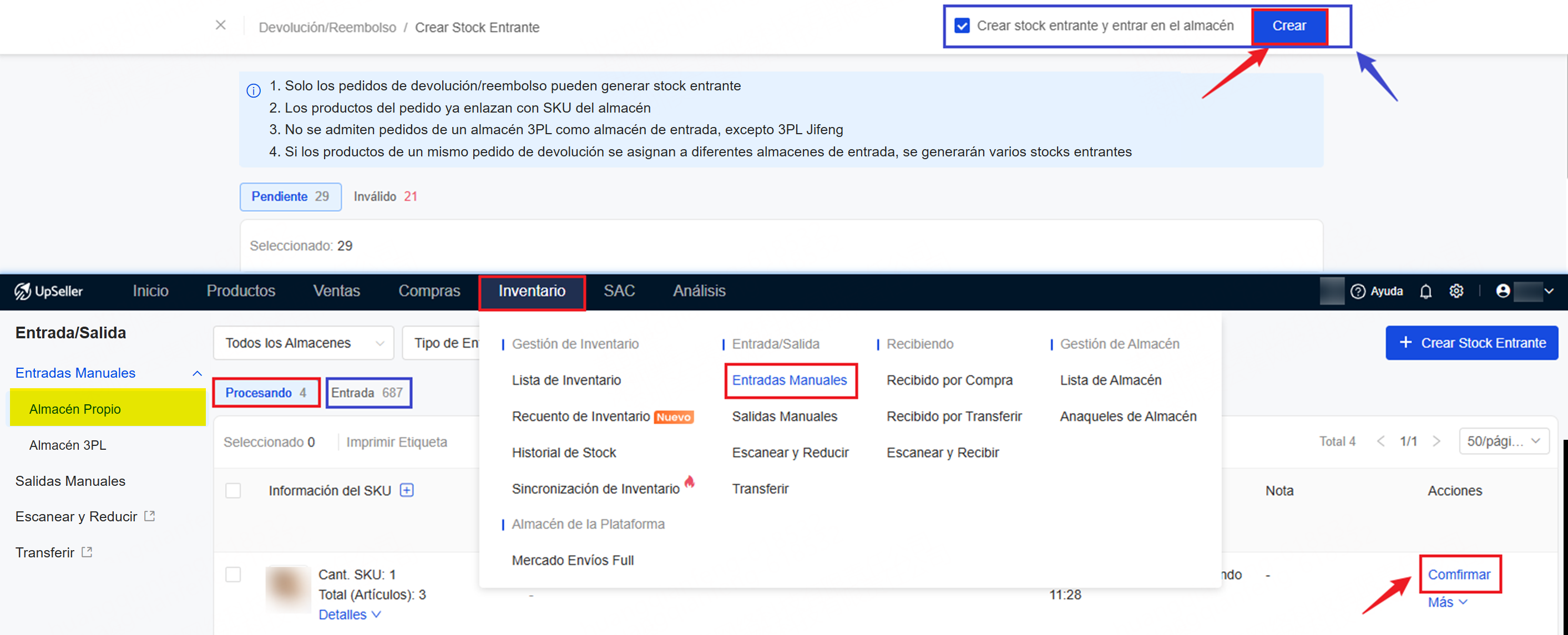Open Salidas Manuales in the sidebar

70,481
